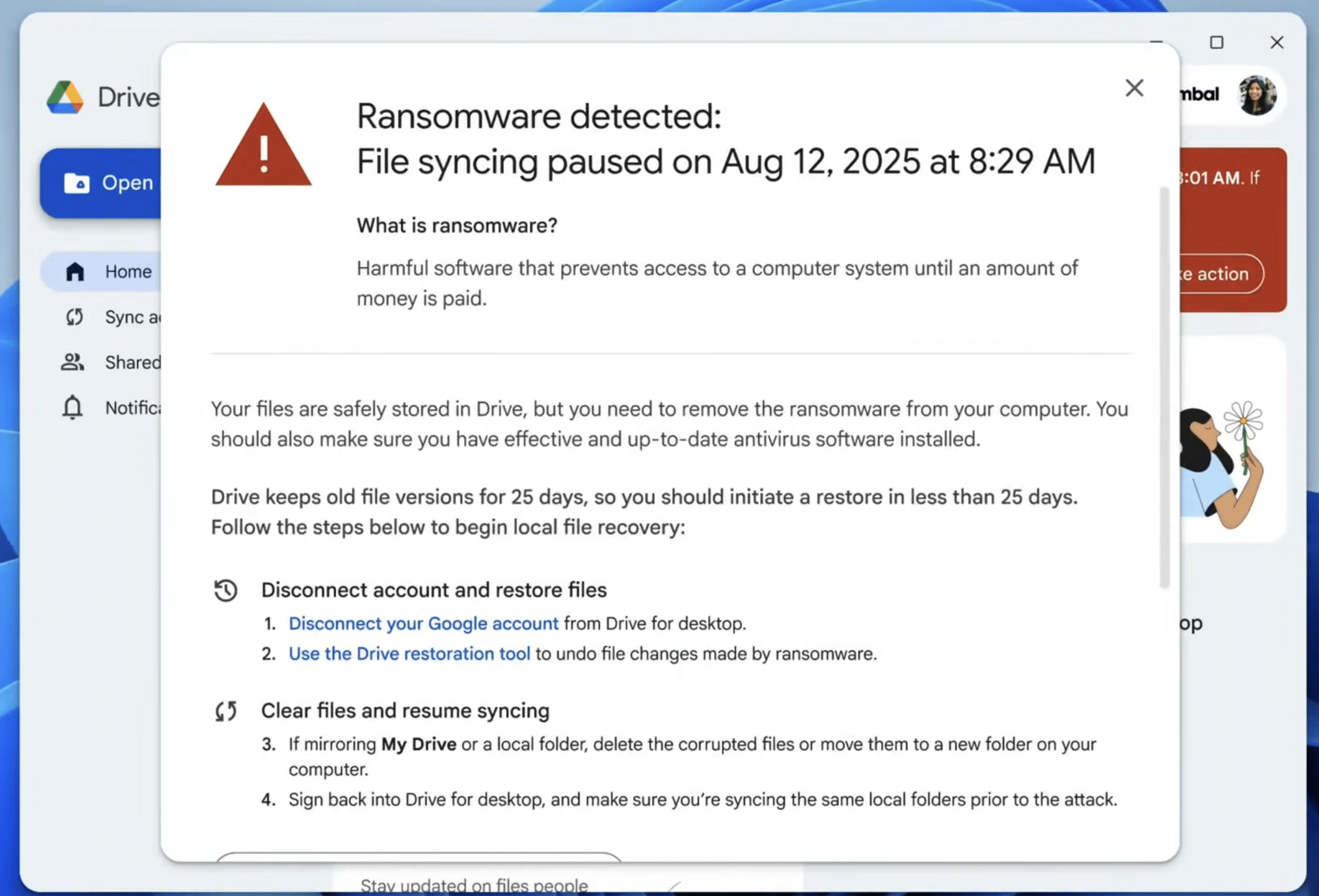
Task: Open the Use the Drive restoration tool link
Action: click(x=409, y=654)
